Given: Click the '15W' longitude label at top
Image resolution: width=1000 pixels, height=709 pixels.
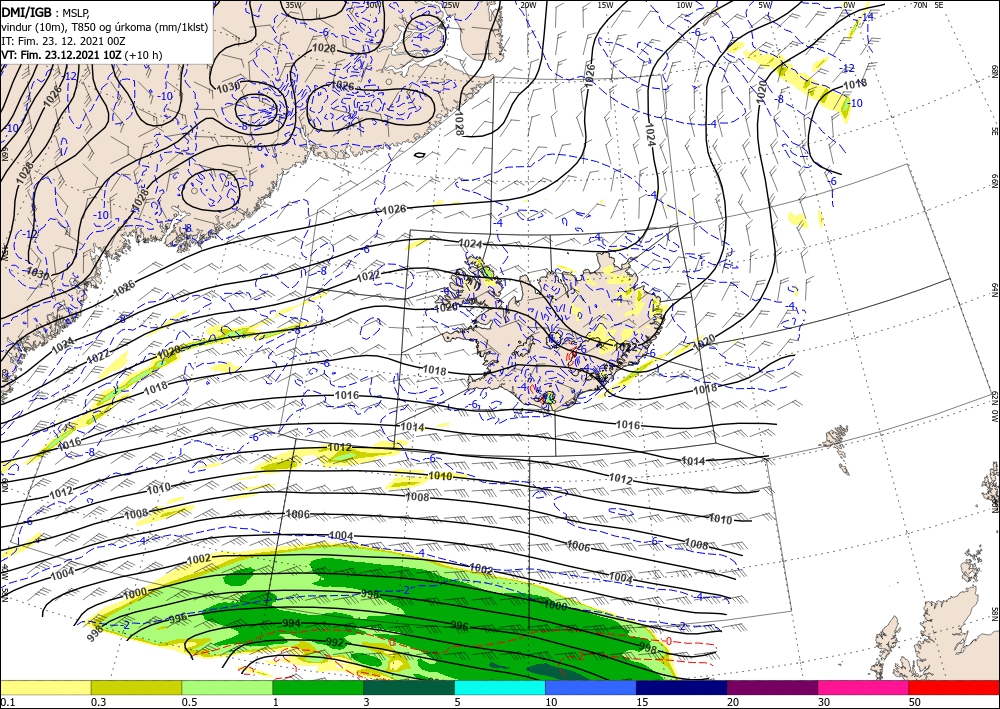Looking at the screenshot, I should 606,5.
